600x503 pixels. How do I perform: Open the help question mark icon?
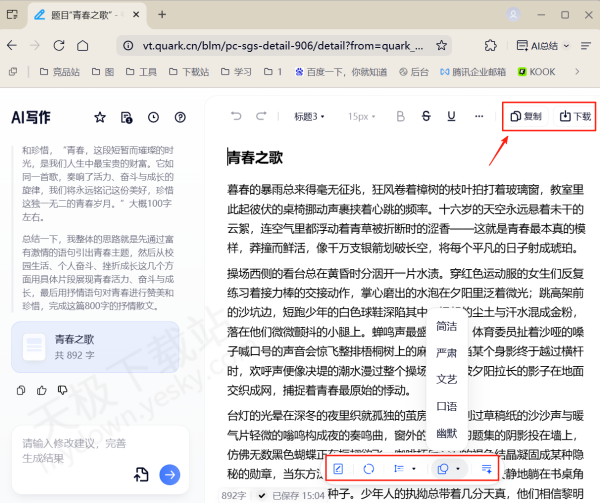pos(180,117)
